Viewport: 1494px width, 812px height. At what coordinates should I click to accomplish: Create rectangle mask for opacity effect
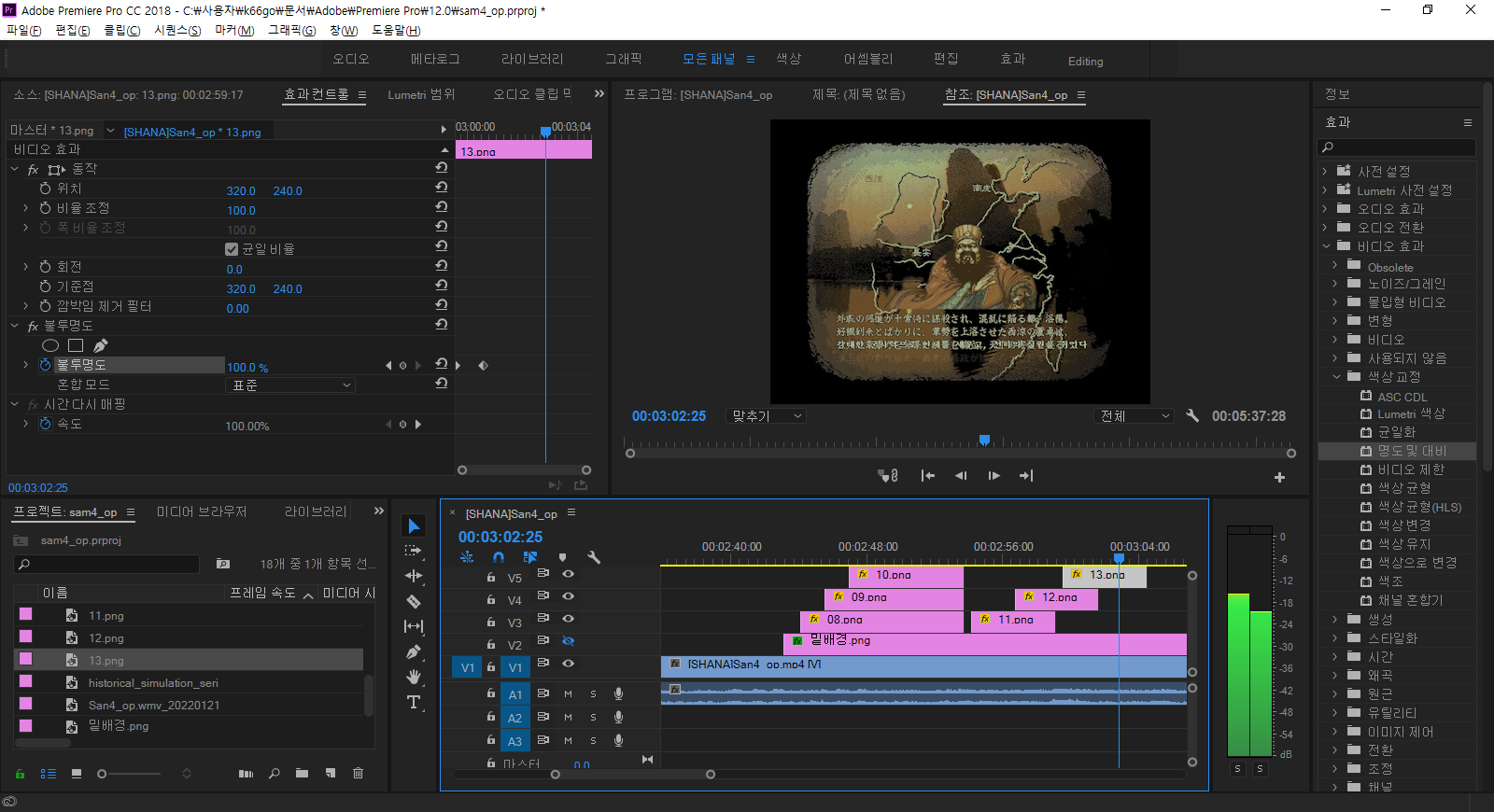point(76,345)
